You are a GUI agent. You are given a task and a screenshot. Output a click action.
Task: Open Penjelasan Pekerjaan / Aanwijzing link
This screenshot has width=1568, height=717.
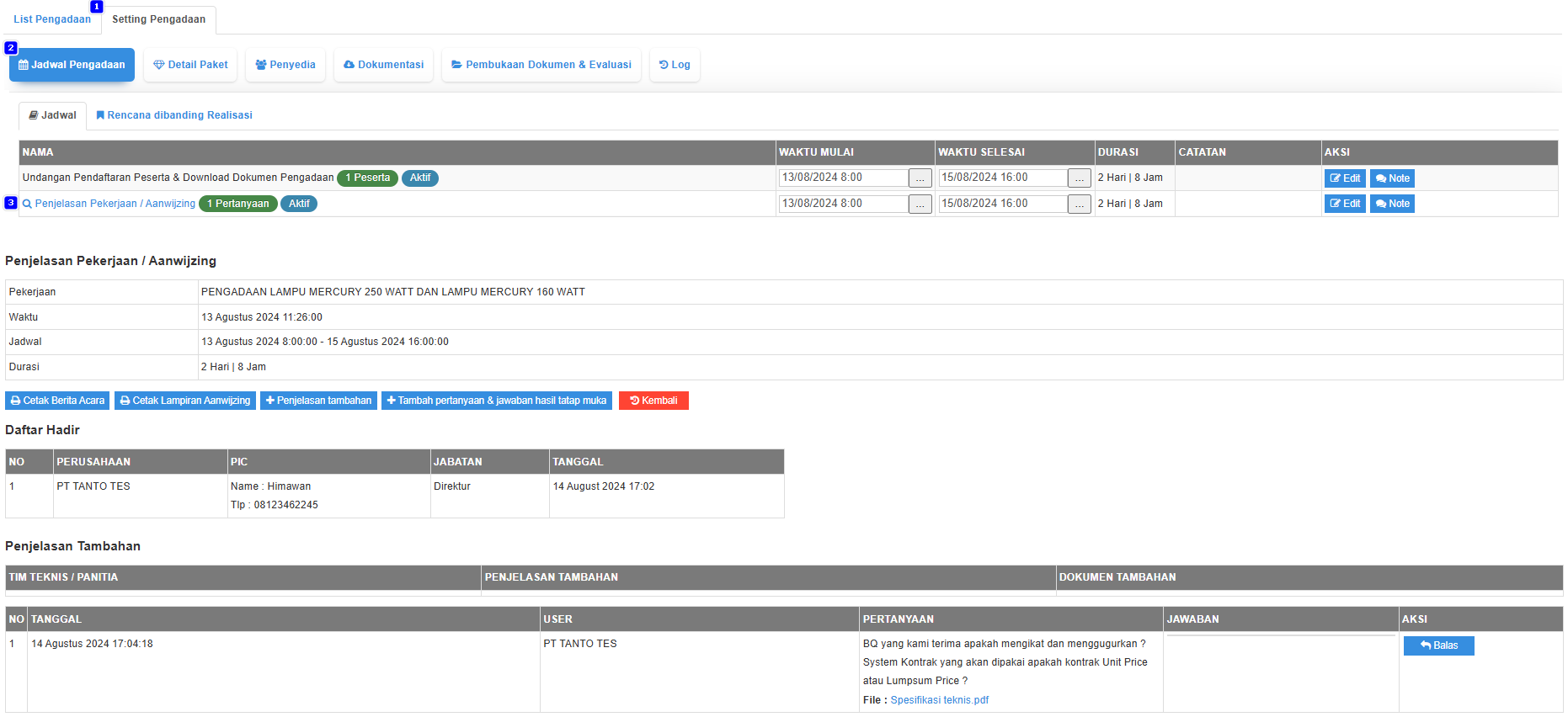(x=115, y=204)
